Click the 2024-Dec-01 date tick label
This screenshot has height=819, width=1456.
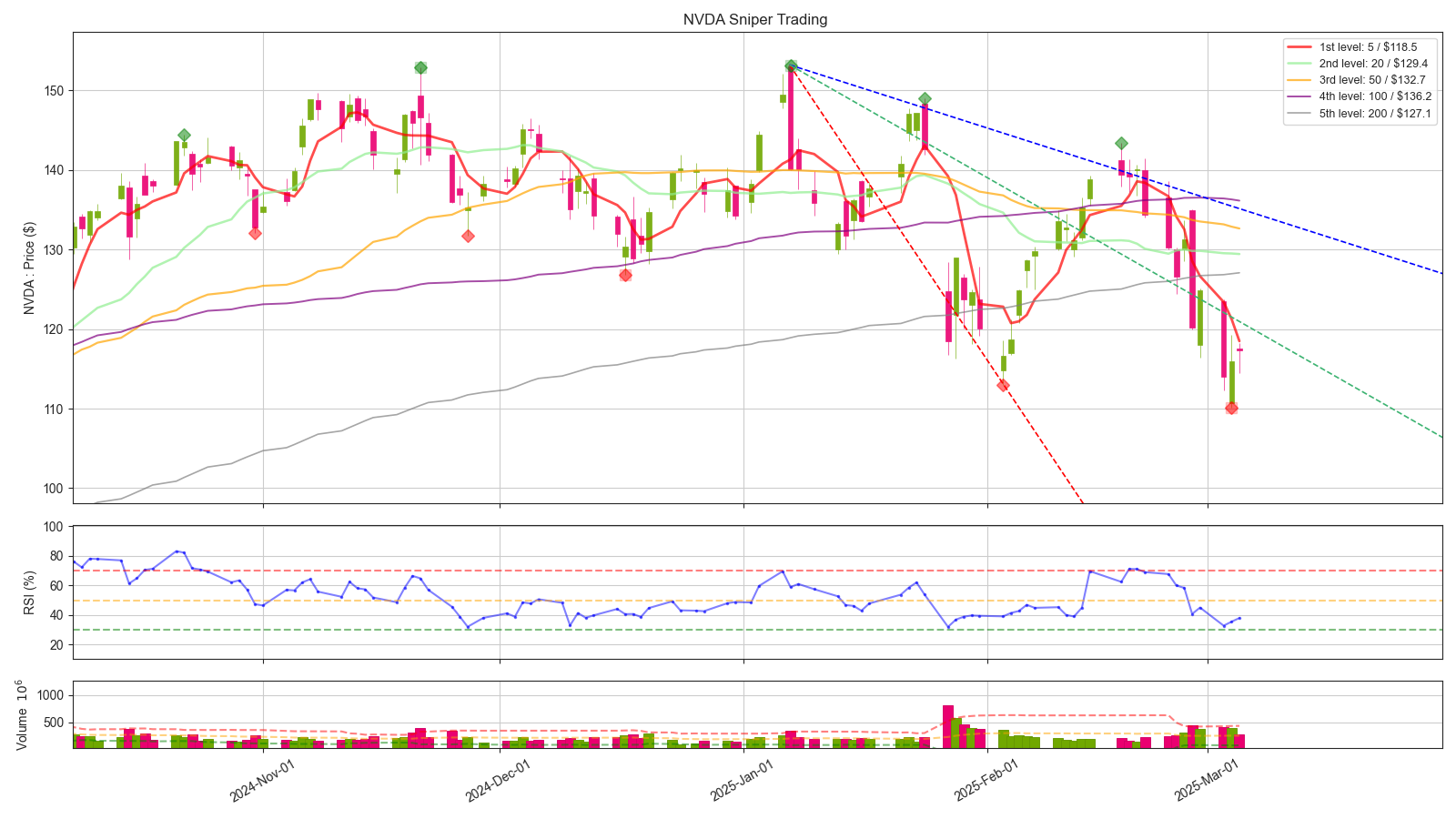498,782
